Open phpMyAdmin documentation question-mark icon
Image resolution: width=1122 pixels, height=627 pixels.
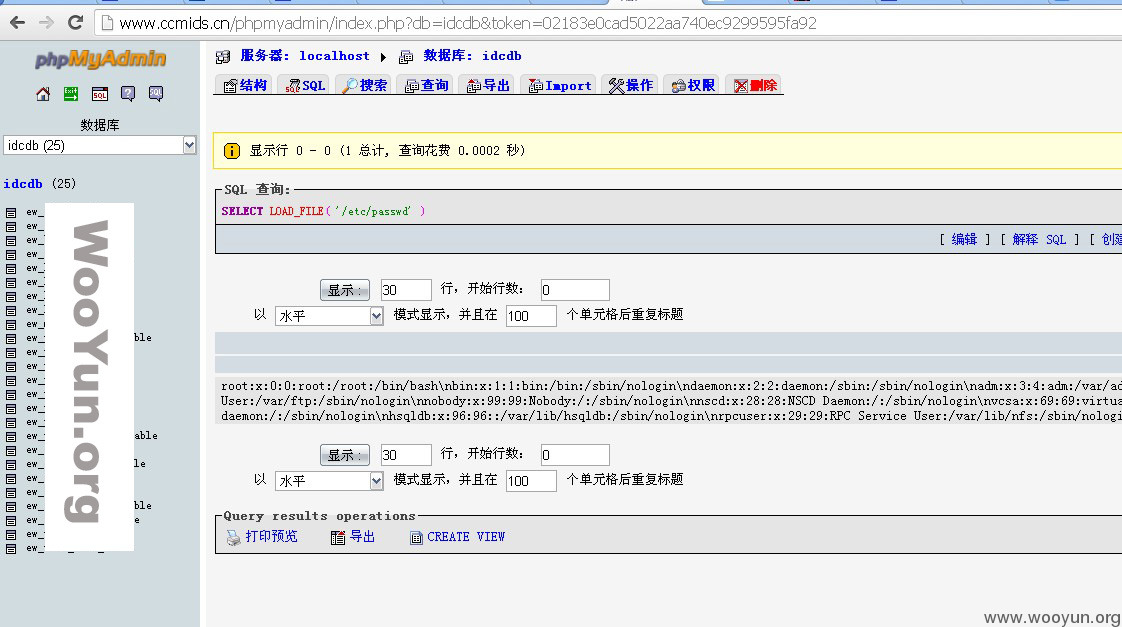coord(127,94)
